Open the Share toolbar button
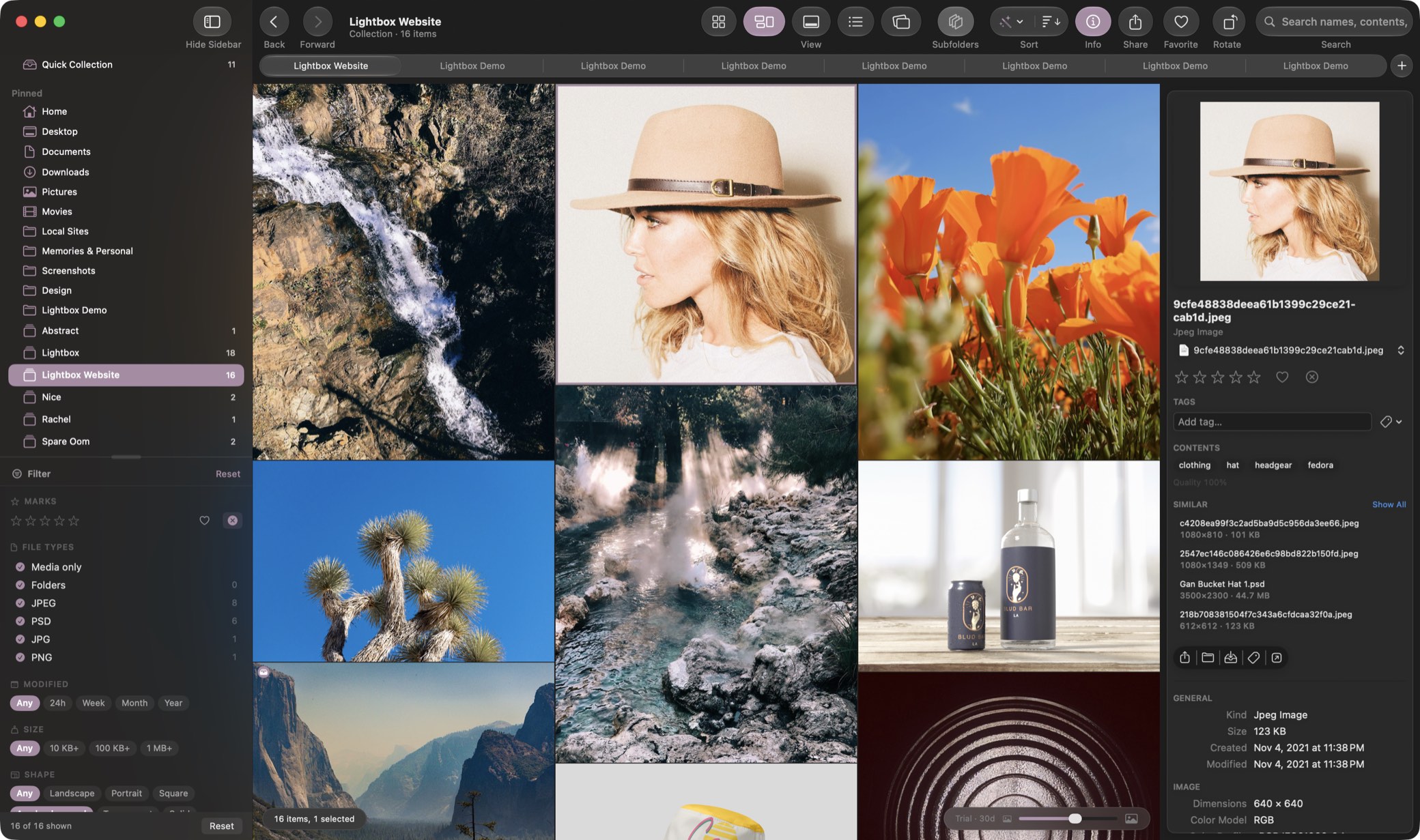This screenshot has height=840, width=1420. pyautogui.click(x=1135, y=22)
